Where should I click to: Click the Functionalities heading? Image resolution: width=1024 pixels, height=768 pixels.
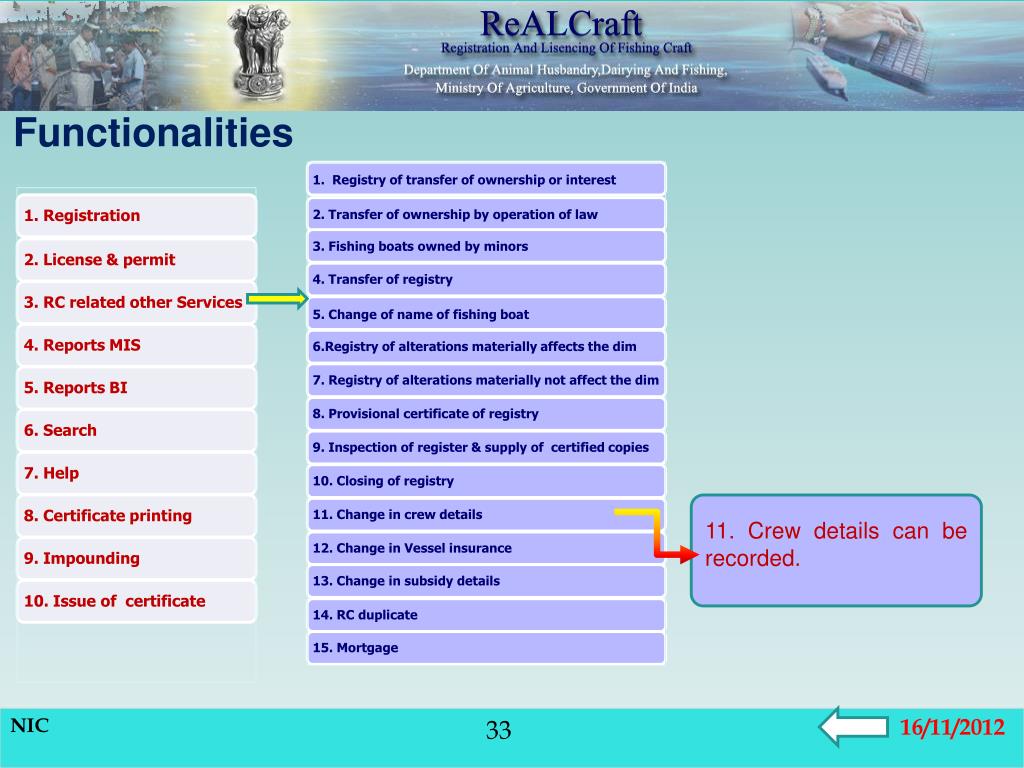153,133
